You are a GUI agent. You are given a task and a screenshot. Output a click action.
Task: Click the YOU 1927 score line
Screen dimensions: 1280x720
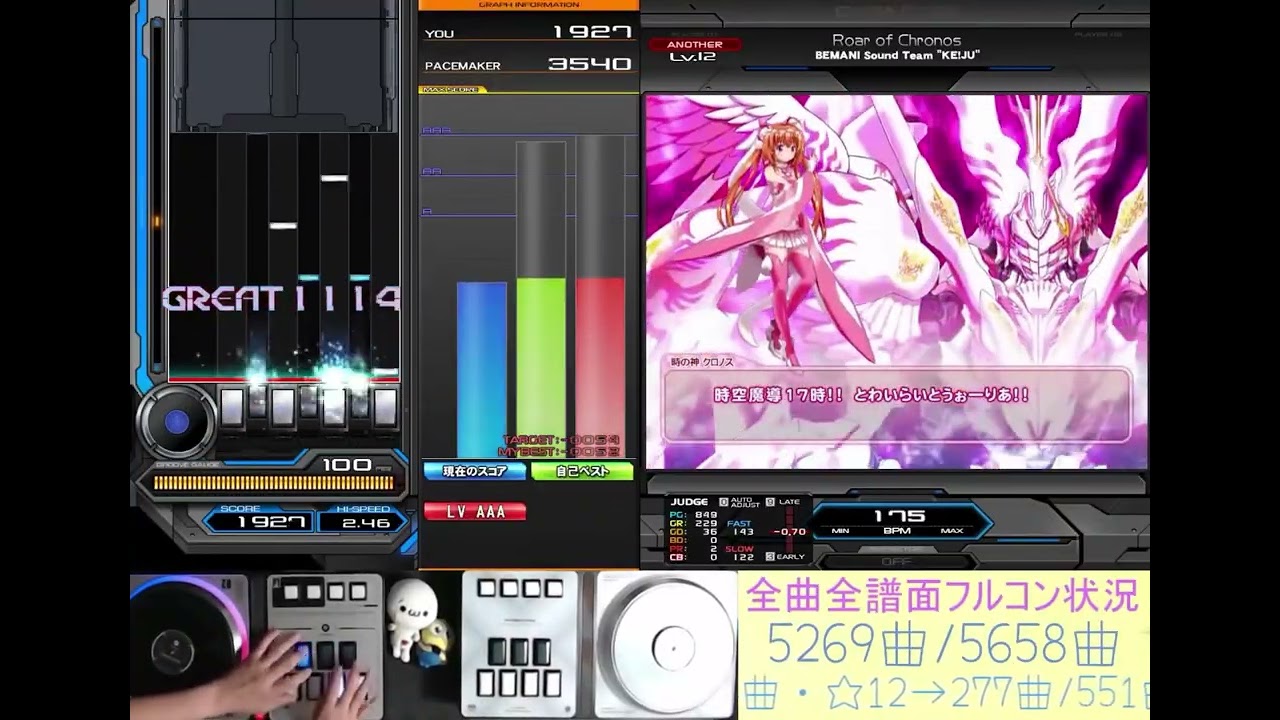coord(528,33)
